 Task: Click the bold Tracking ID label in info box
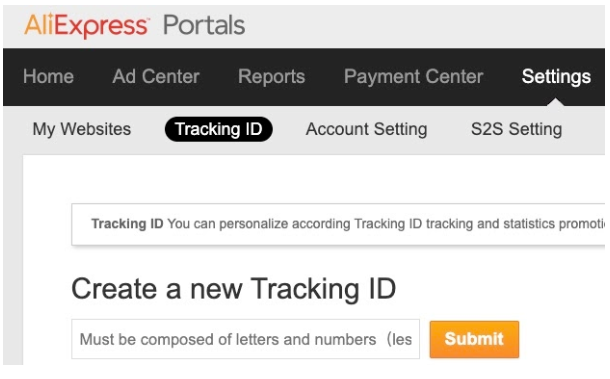(x=127, y=224)
